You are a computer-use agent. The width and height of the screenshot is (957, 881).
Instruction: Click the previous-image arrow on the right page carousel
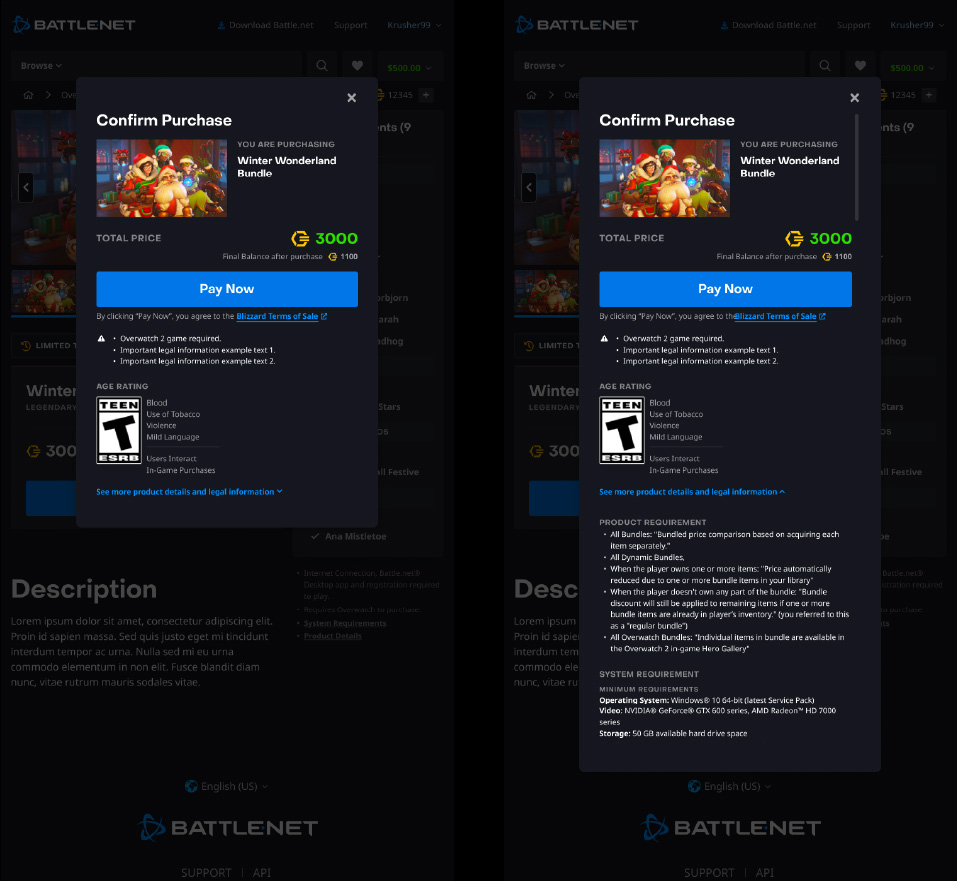[x=529, y=187]
